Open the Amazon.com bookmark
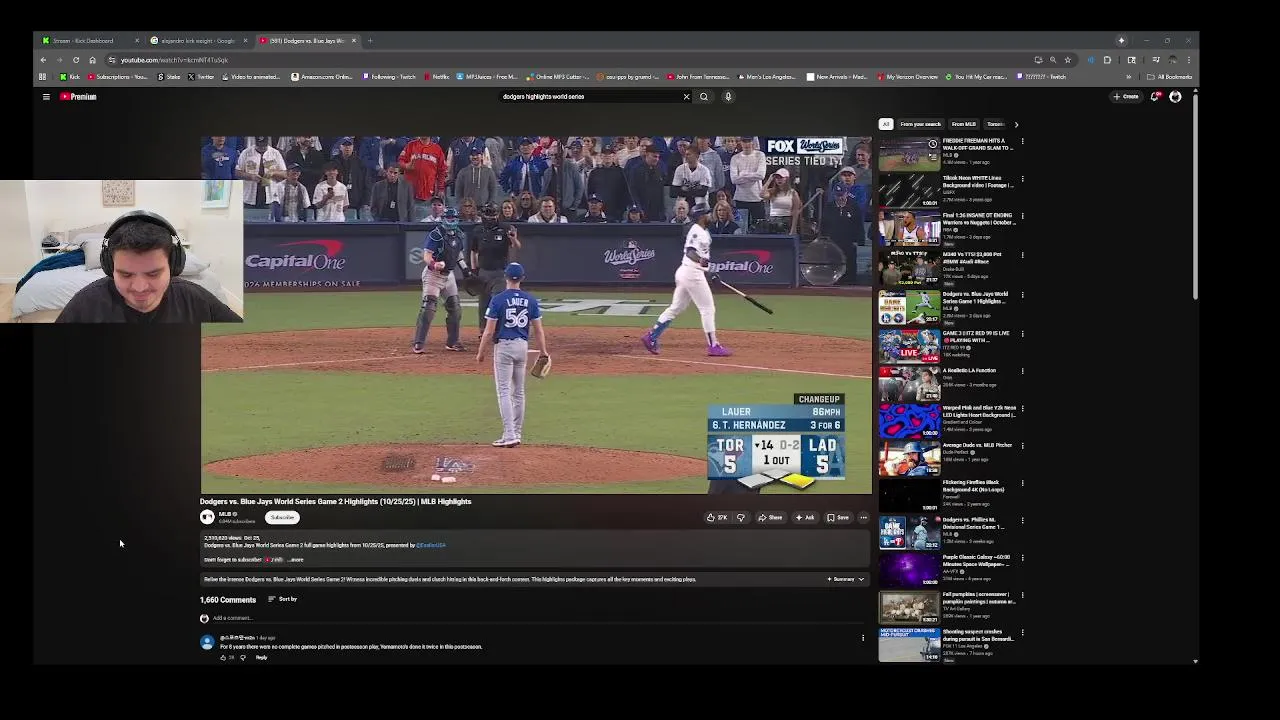 322,77
